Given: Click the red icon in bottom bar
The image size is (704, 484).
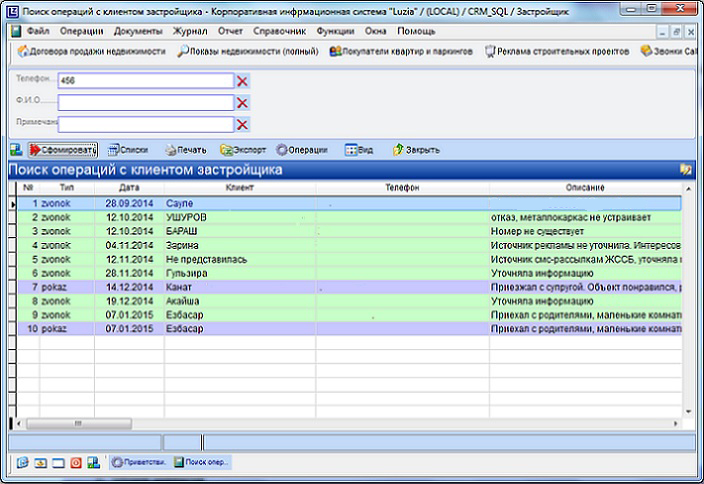Looking at the screenshot, I should (76, 462).
